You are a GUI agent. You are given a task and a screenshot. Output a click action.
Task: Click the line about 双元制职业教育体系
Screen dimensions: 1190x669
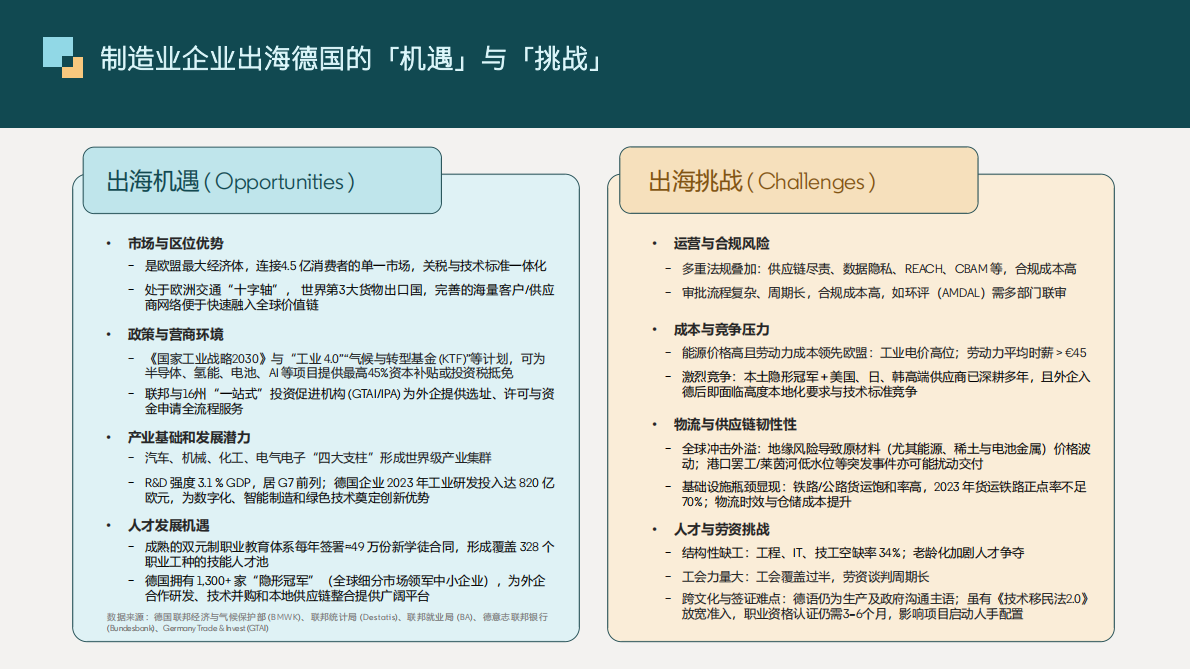[350, 554]
